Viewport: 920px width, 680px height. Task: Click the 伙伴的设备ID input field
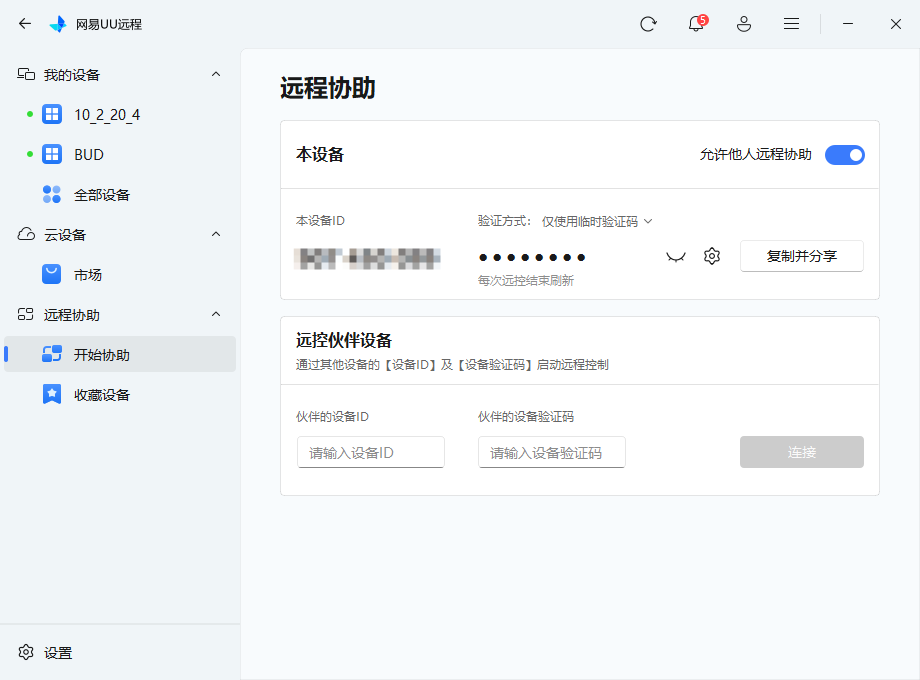tap(370, 452)
